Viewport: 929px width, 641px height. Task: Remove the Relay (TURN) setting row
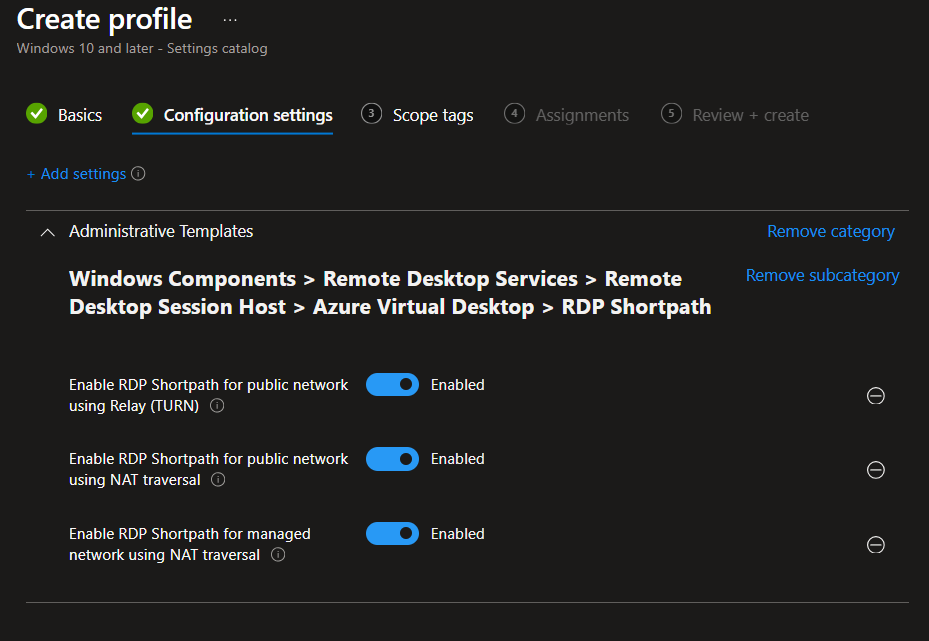click(x=875, y=396)
